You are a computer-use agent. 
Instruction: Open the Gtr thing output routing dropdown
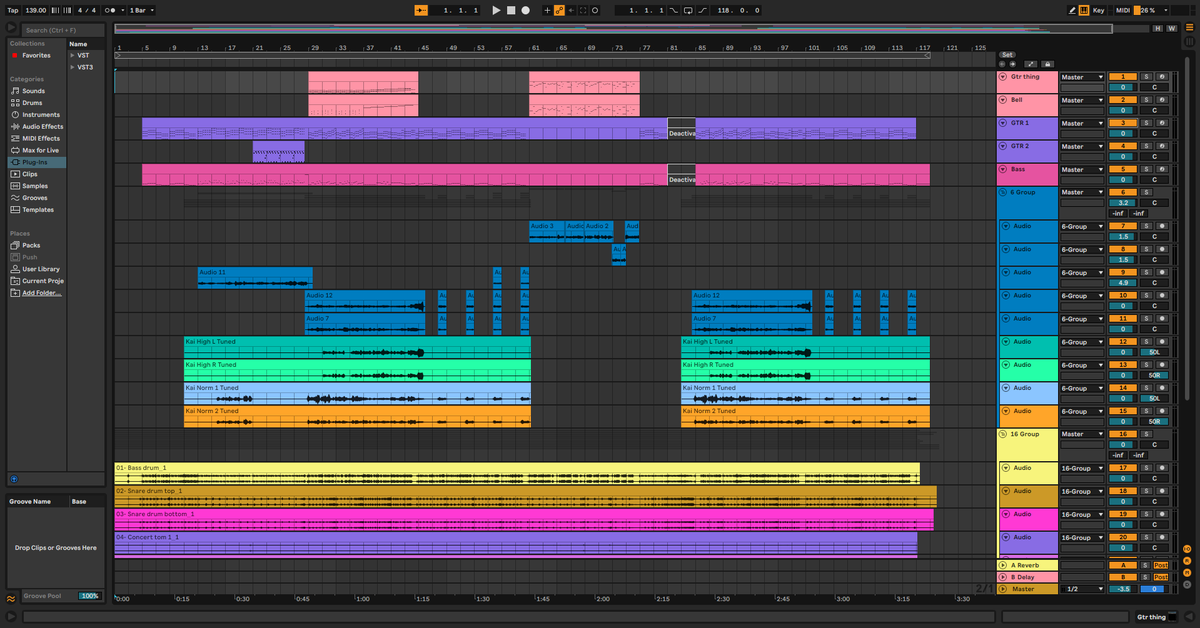(x=1082, y=77)
